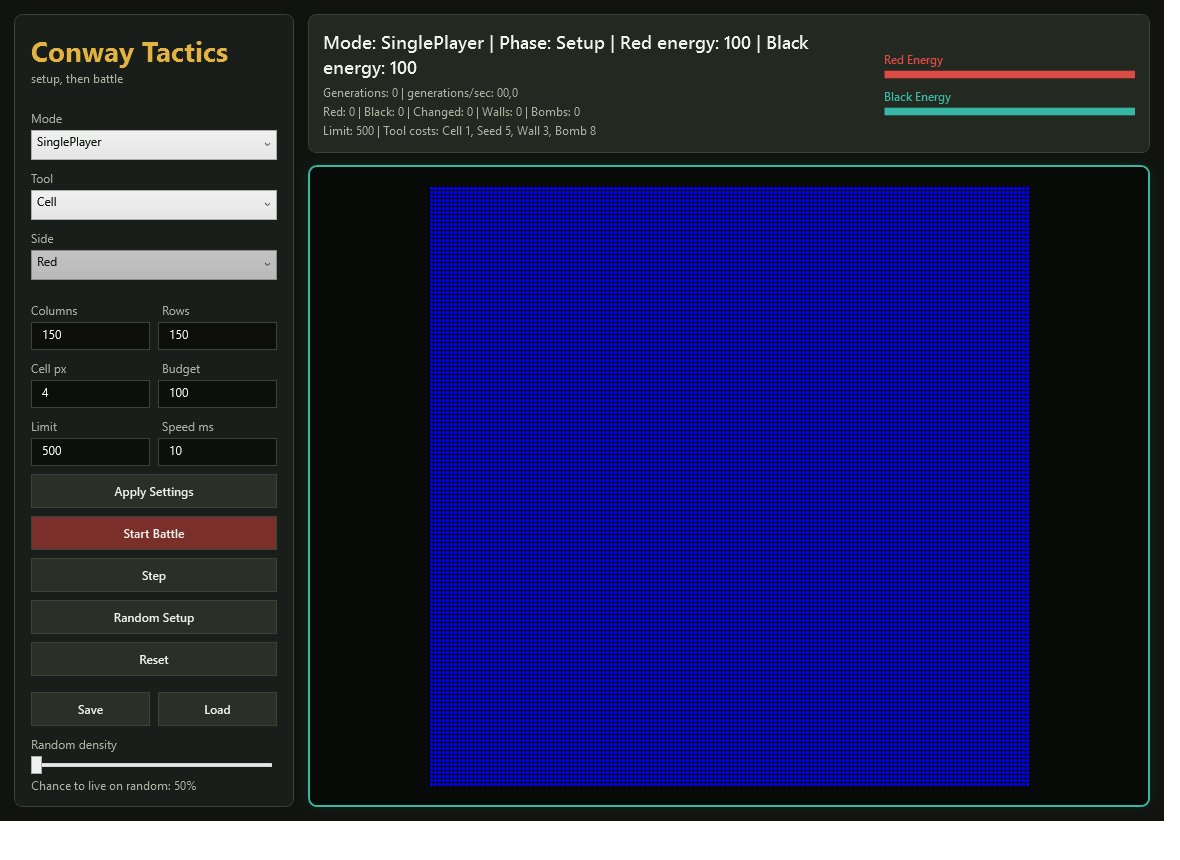Click the Cell px input field
The height and width of the screenshot is (860, 1180).
90,394
